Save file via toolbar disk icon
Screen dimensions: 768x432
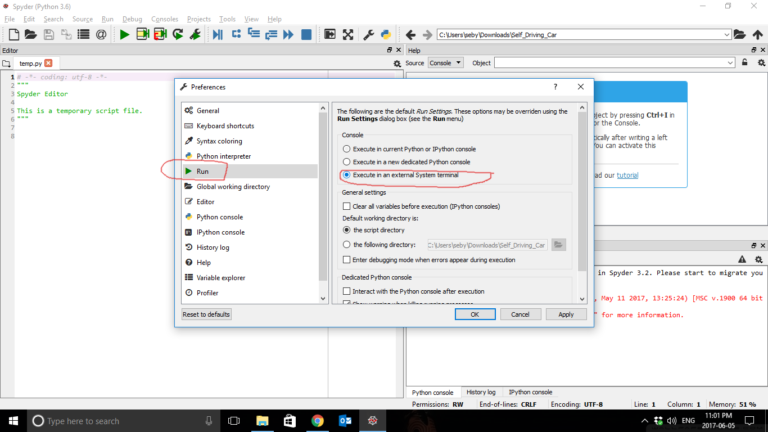point(48,34)
